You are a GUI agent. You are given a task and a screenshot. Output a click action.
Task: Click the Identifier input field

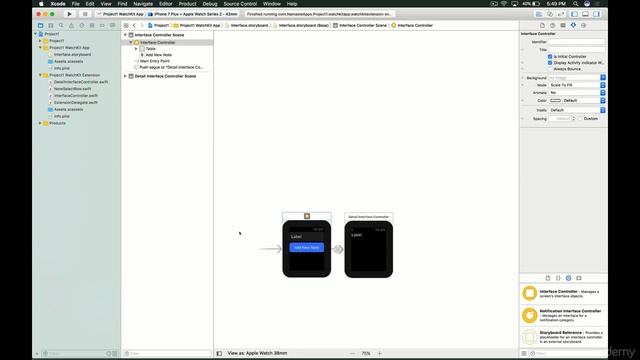pyautogui.click(x=577, y=42)
